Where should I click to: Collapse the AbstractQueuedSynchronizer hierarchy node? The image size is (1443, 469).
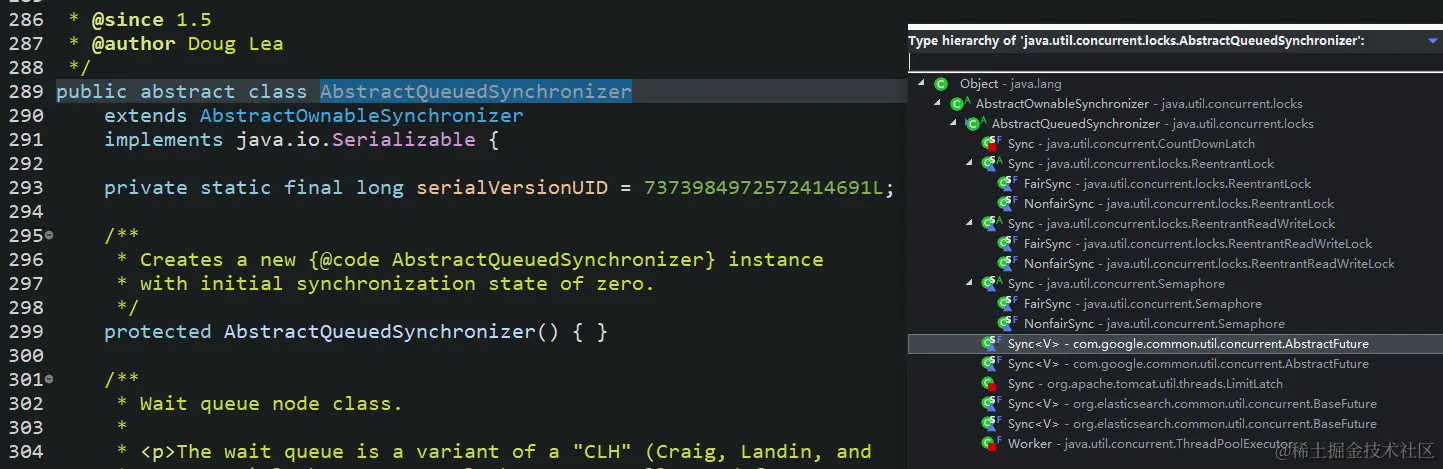tap(954, 124)
